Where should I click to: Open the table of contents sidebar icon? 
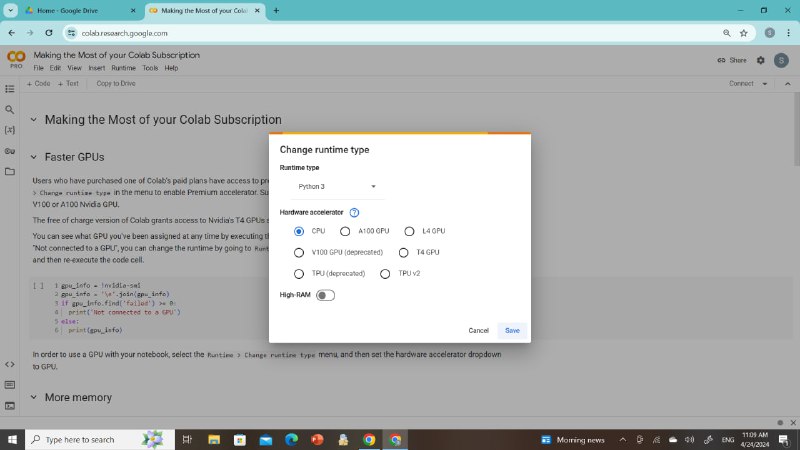point(10,89)
